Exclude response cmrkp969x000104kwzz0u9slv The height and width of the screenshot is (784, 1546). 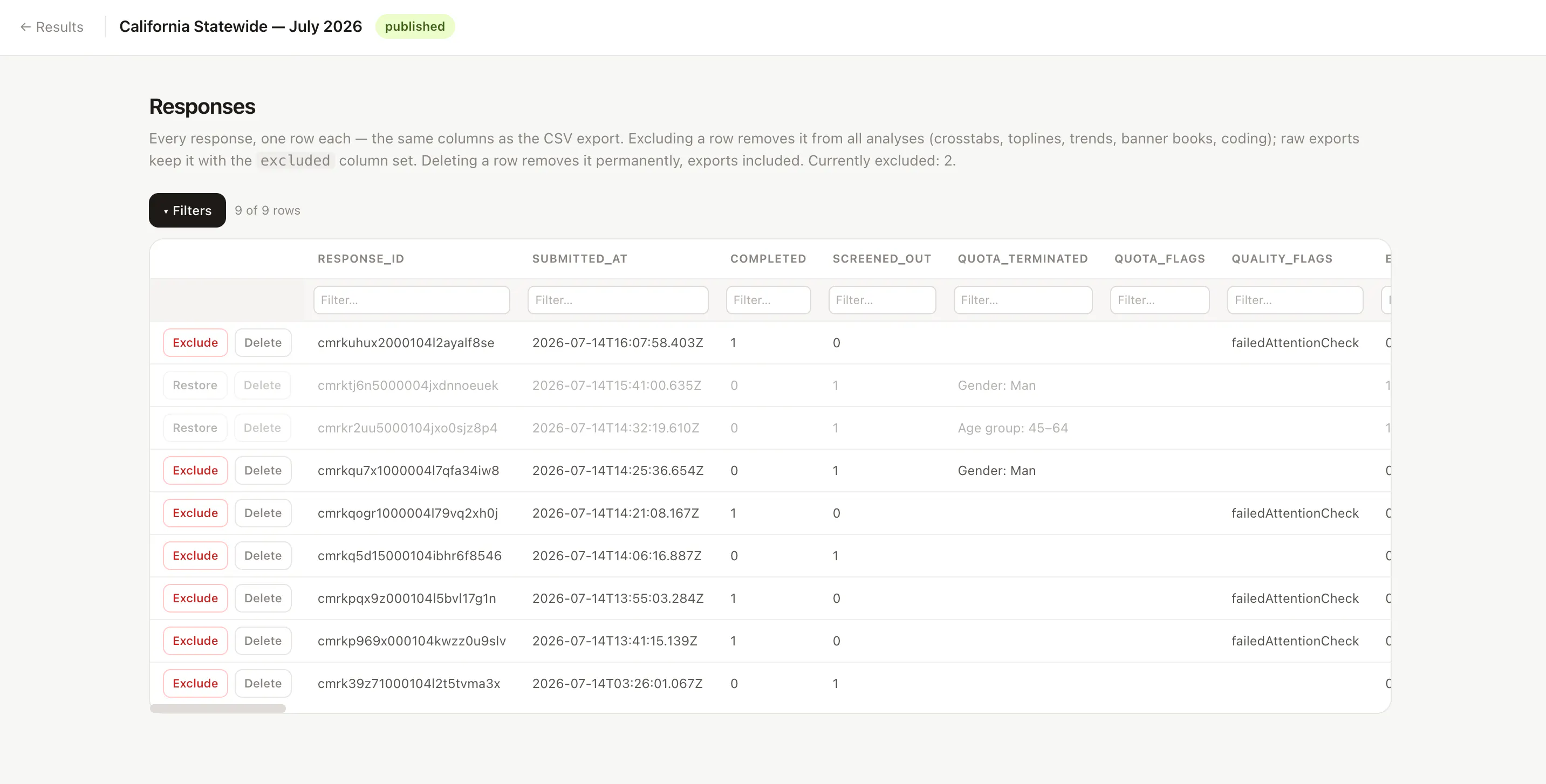click(x=195, y=641)
